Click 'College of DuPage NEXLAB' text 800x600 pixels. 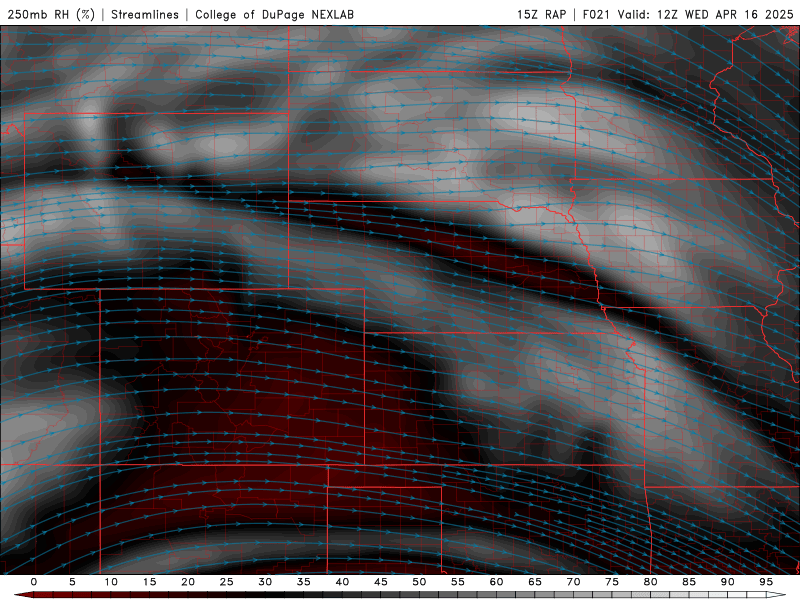coord(274,14)
